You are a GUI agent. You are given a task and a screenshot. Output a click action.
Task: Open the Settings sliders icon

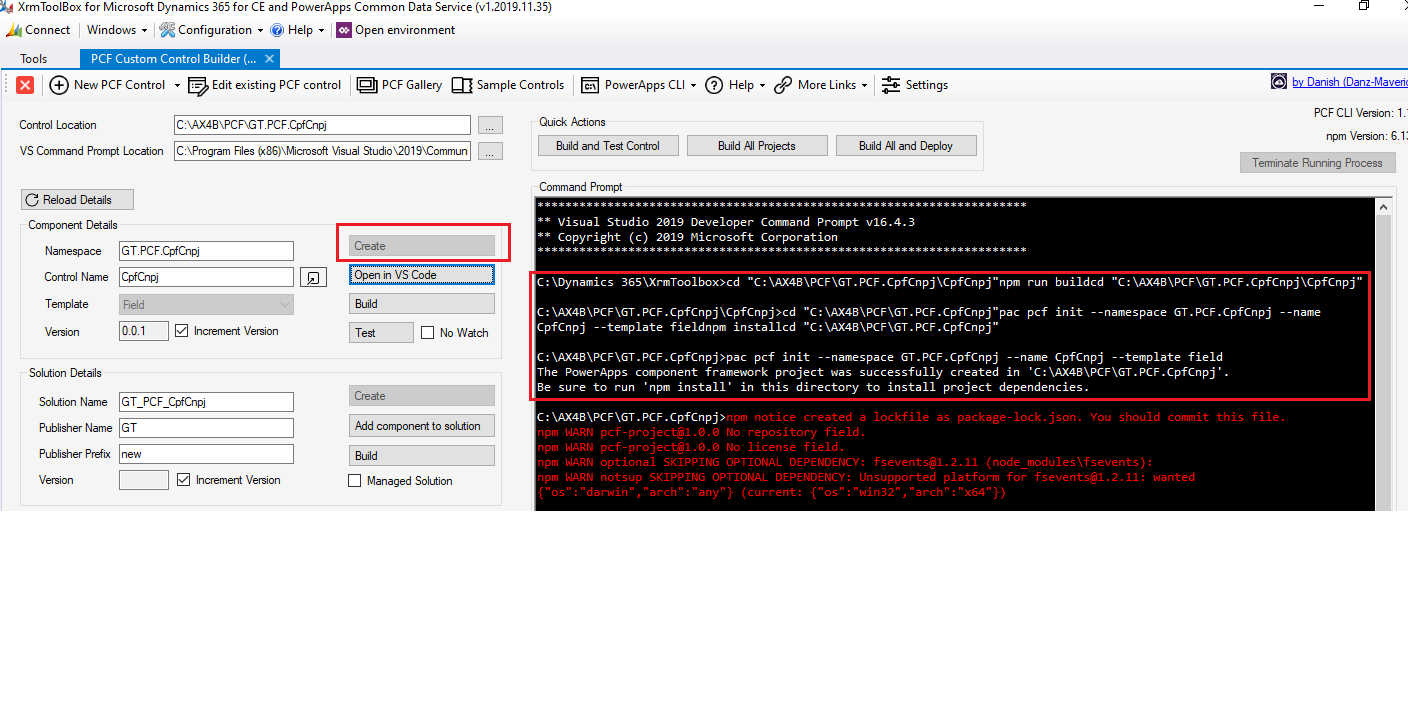coord(890,85)
